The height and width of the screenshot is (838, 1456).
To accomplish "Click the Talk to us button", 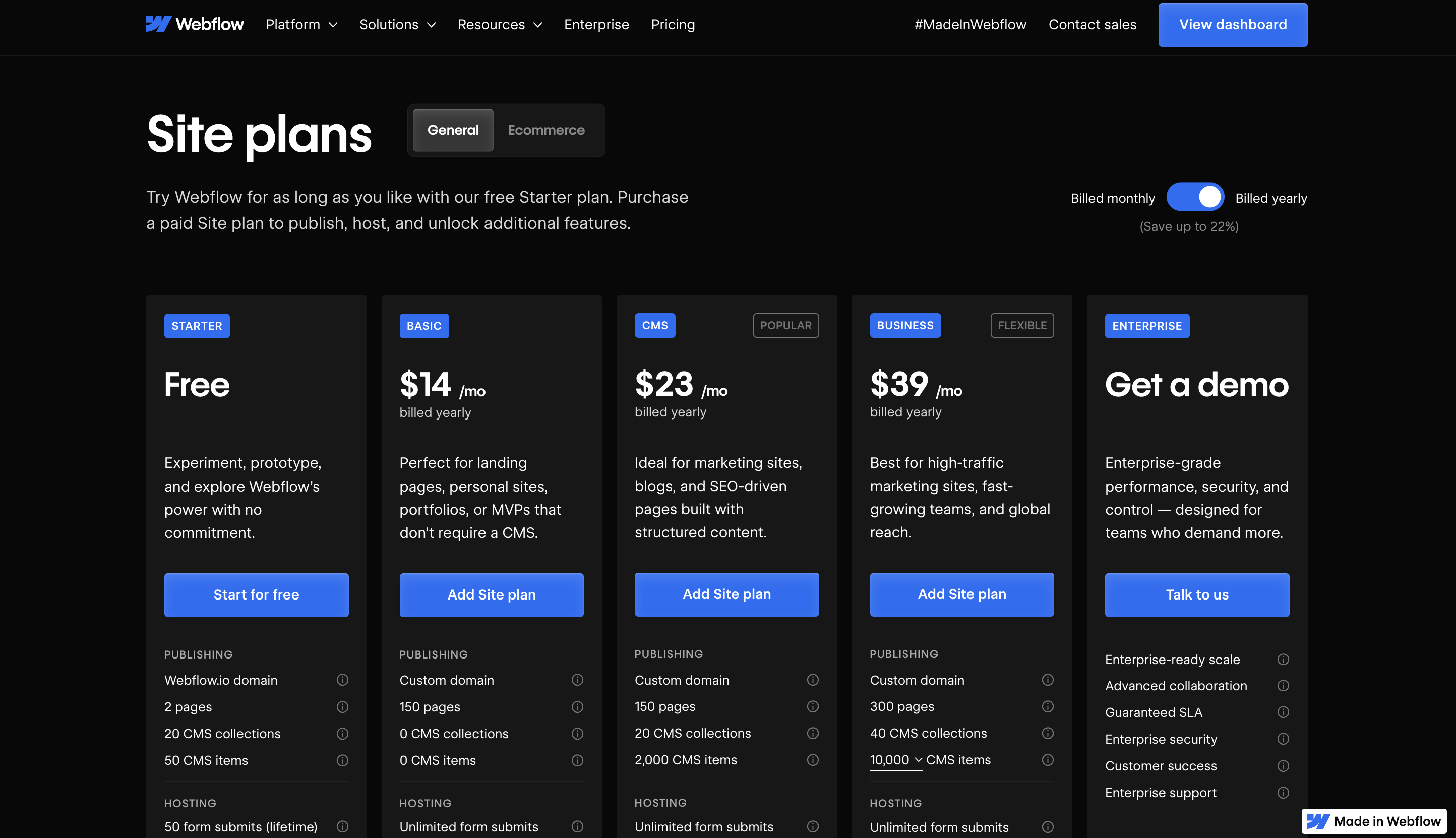I will tap(1197, 594).
